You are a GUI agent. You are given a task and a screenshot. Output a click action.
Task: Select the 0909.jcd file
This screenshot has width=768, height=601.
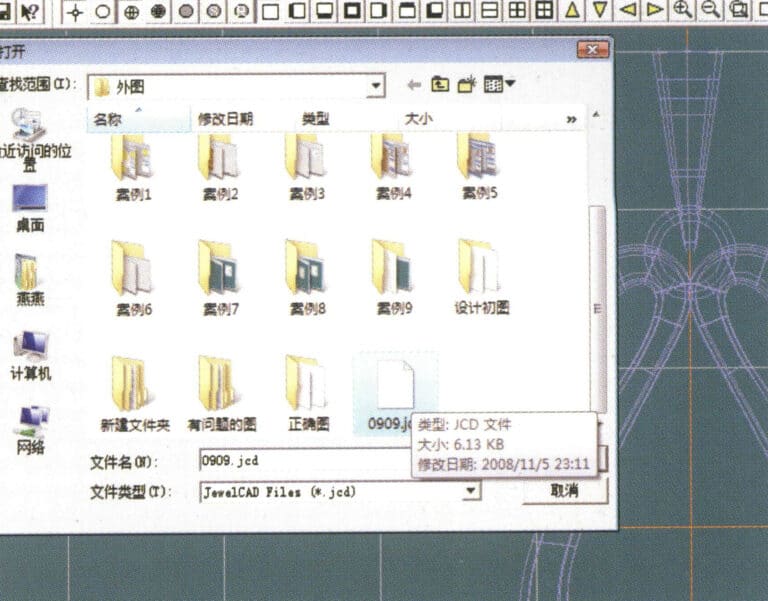pyautogui.click(x=395, y=393)
